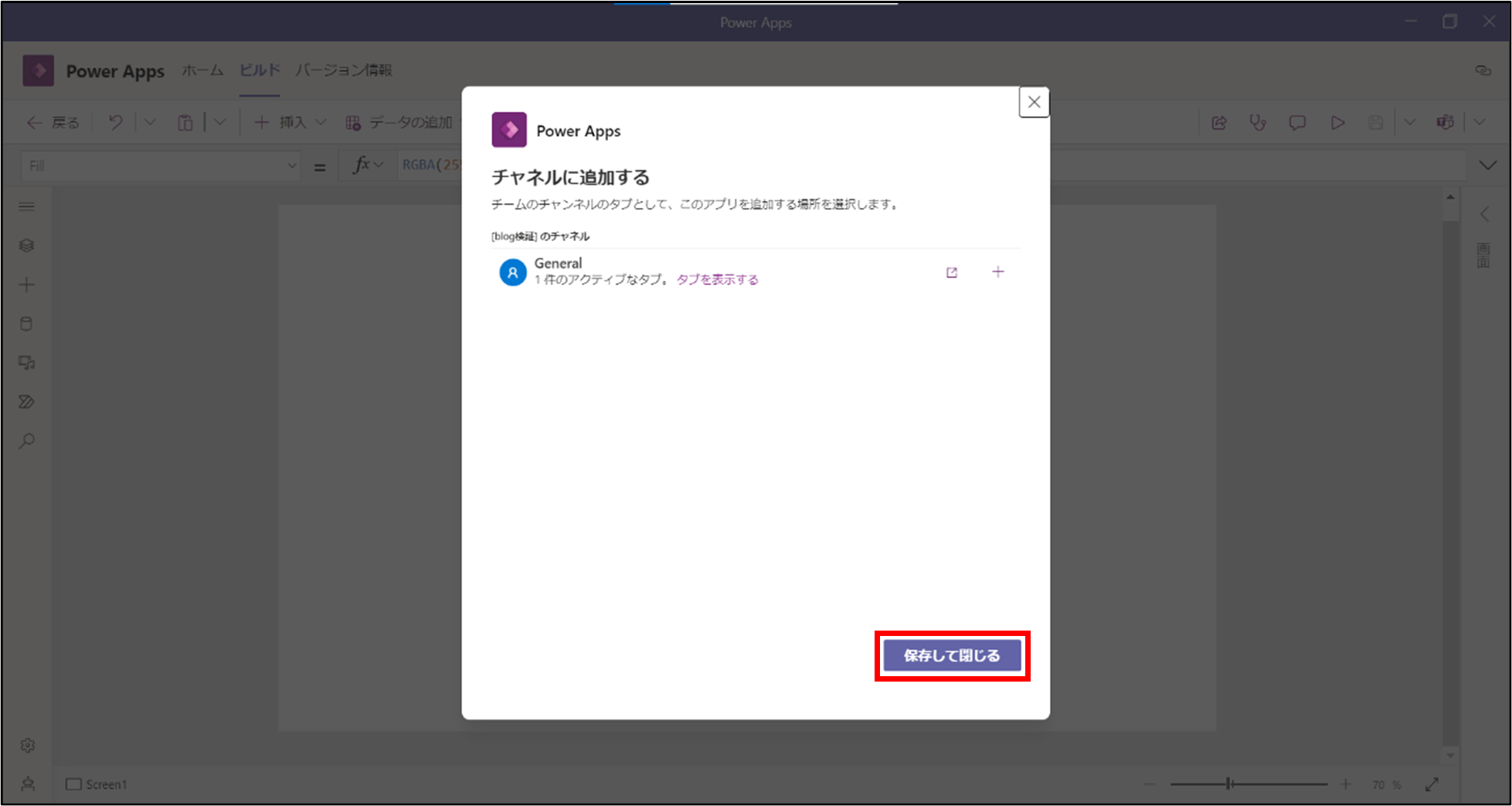Image resolution: width=1512 pixels, height=806 pixels.
Task: Open the Data cylinder icon in sidebar
Action: tap(27, 324)
